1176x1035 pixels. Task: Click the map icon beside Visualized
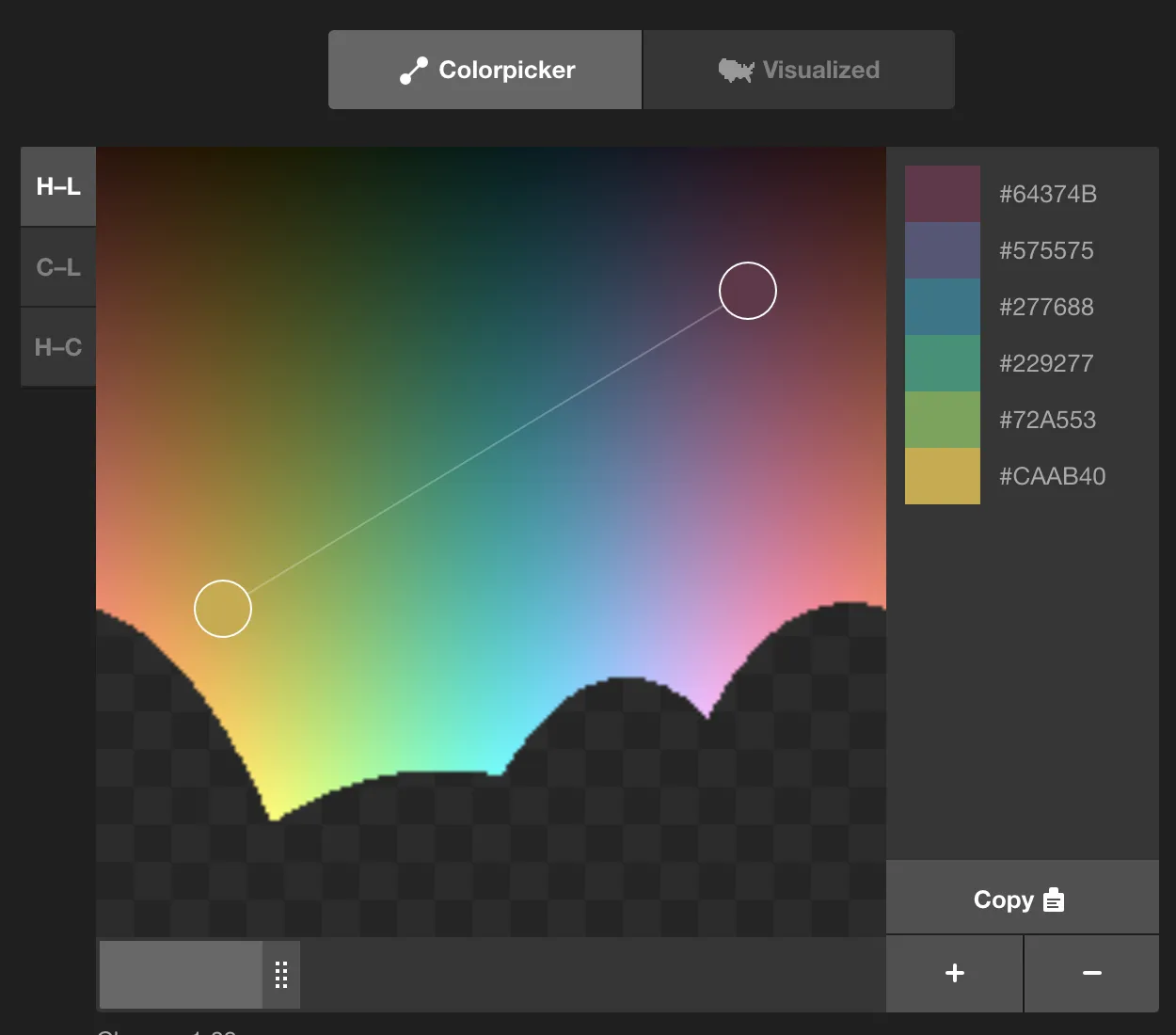(x=736, y=69)
